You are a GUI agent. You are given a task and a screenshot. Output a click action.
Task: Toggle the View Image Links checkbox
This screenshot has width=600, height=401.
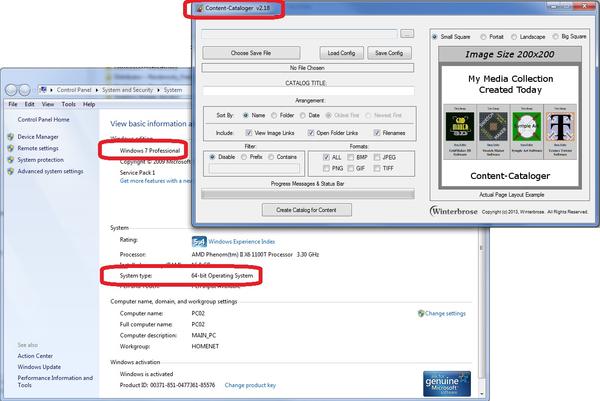(x=249, y=133)
